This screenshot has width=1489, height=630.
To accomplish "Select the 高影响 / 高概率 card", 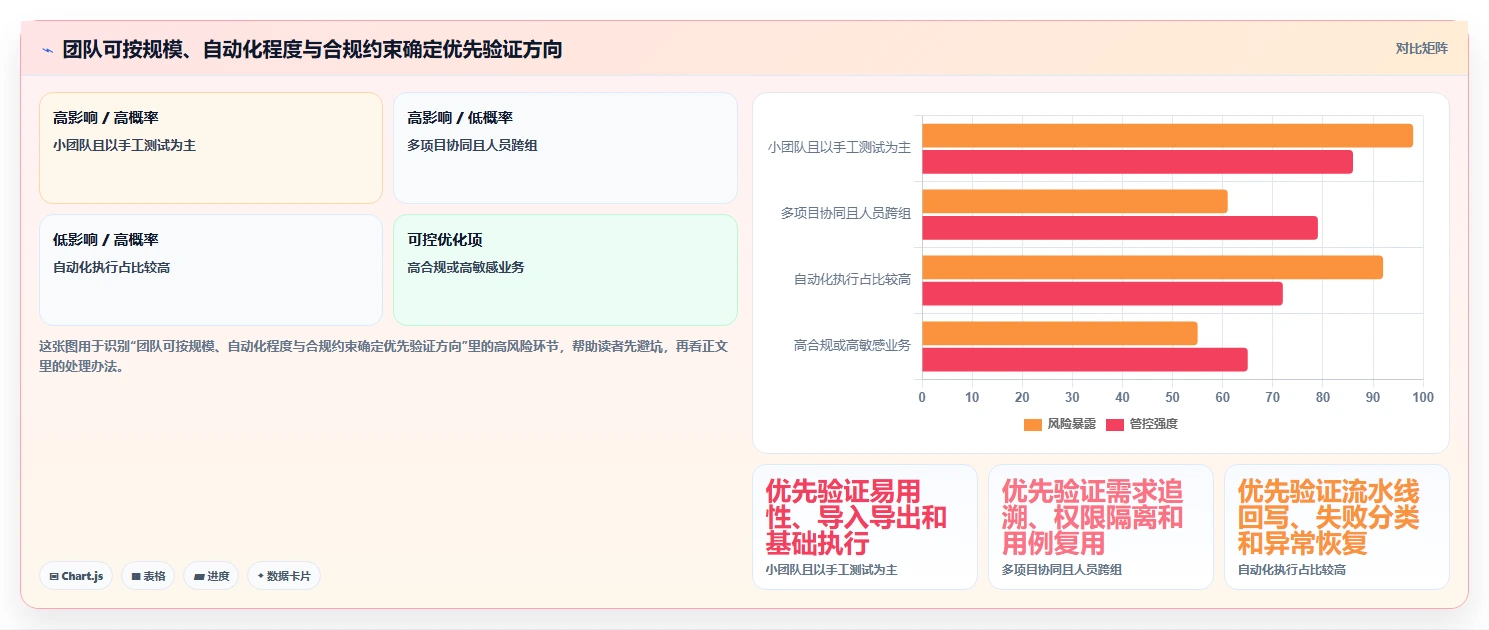I will point(211,148).
